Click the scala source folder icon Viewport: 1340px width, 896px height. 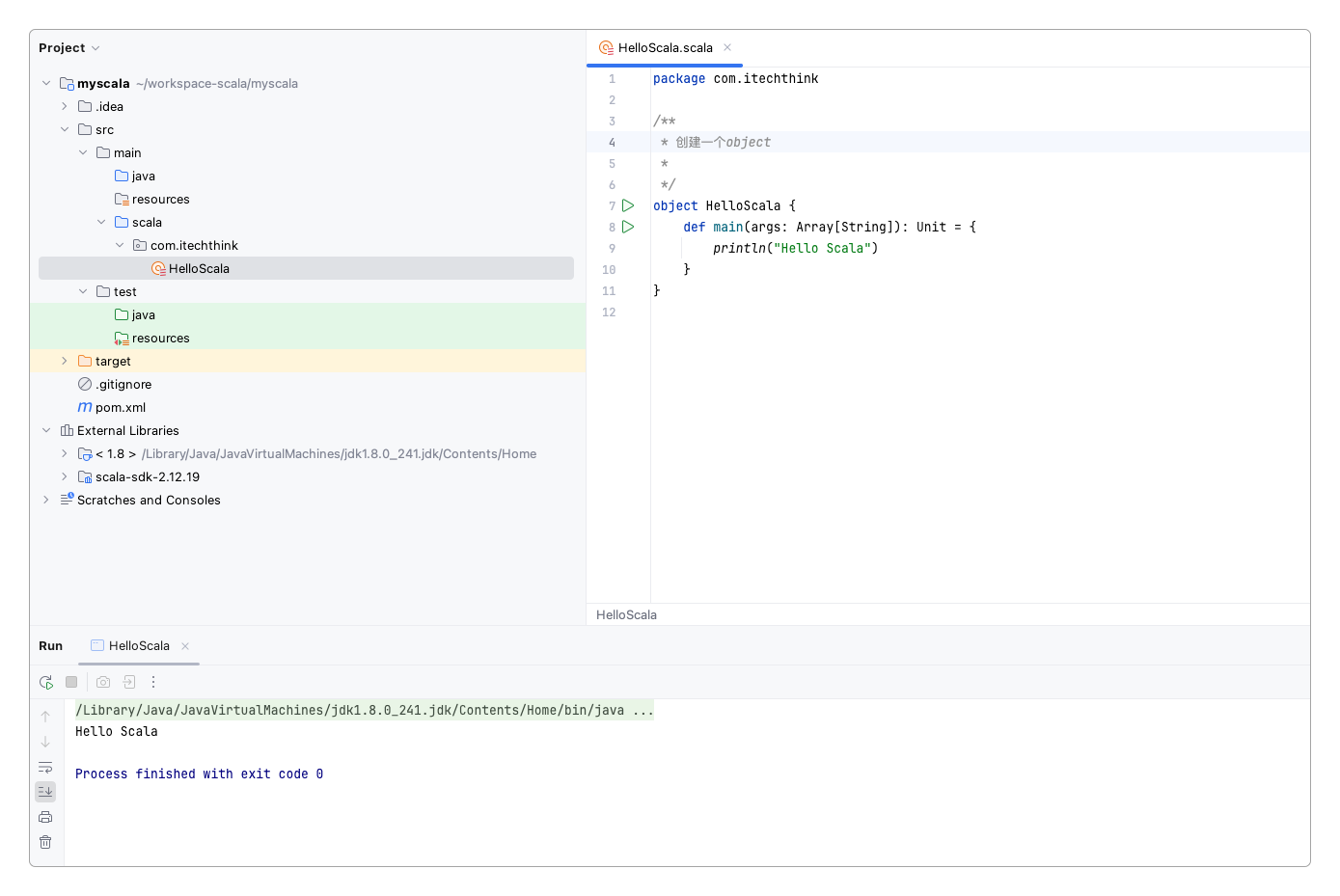tap(122, 222)
